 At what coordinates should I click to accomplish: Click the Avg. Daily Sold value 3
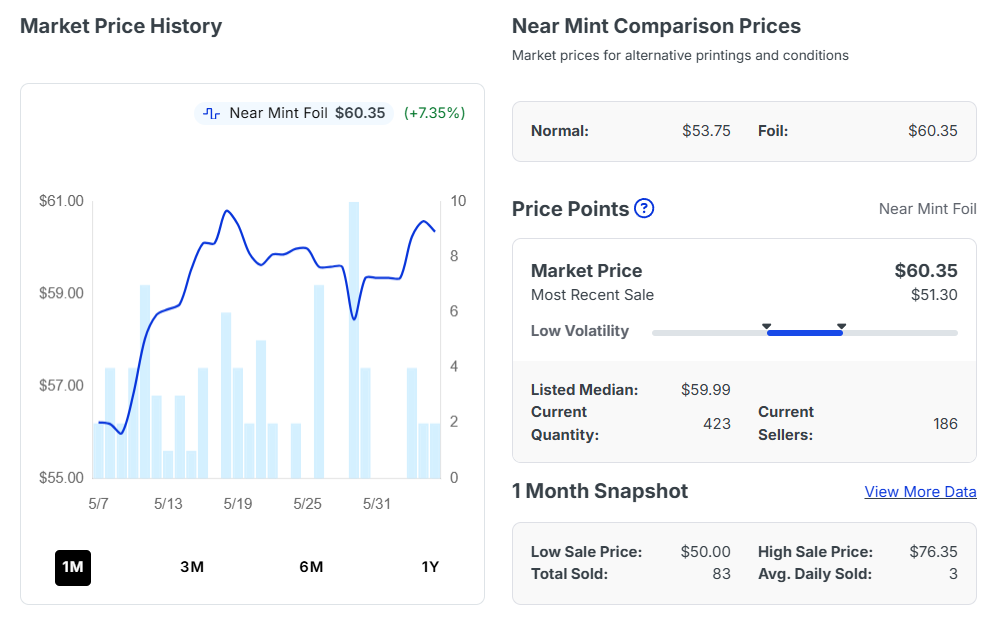click(x=953, y=574)
